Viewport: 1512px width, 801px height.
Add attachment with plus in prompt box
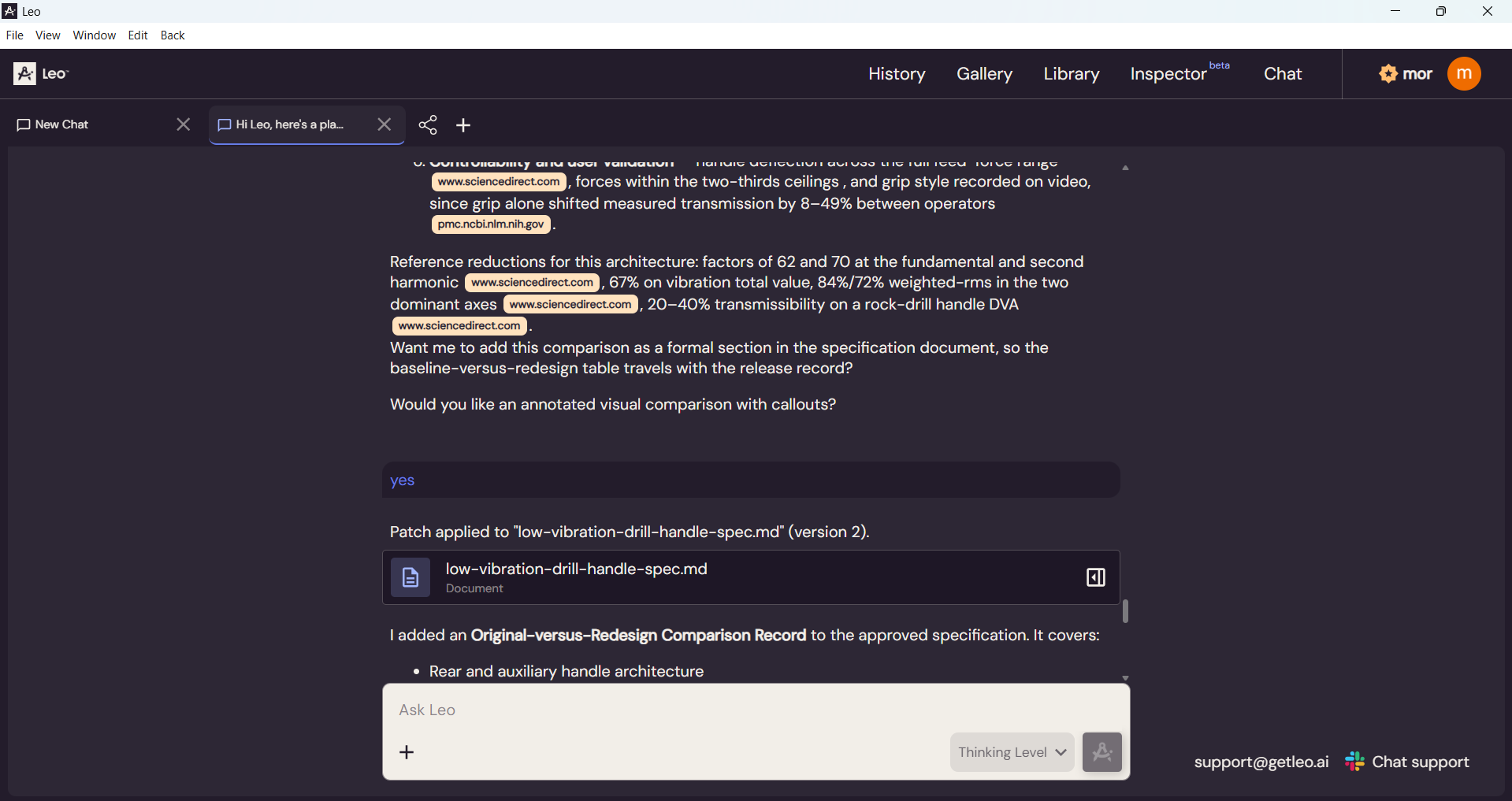[407, 752]
